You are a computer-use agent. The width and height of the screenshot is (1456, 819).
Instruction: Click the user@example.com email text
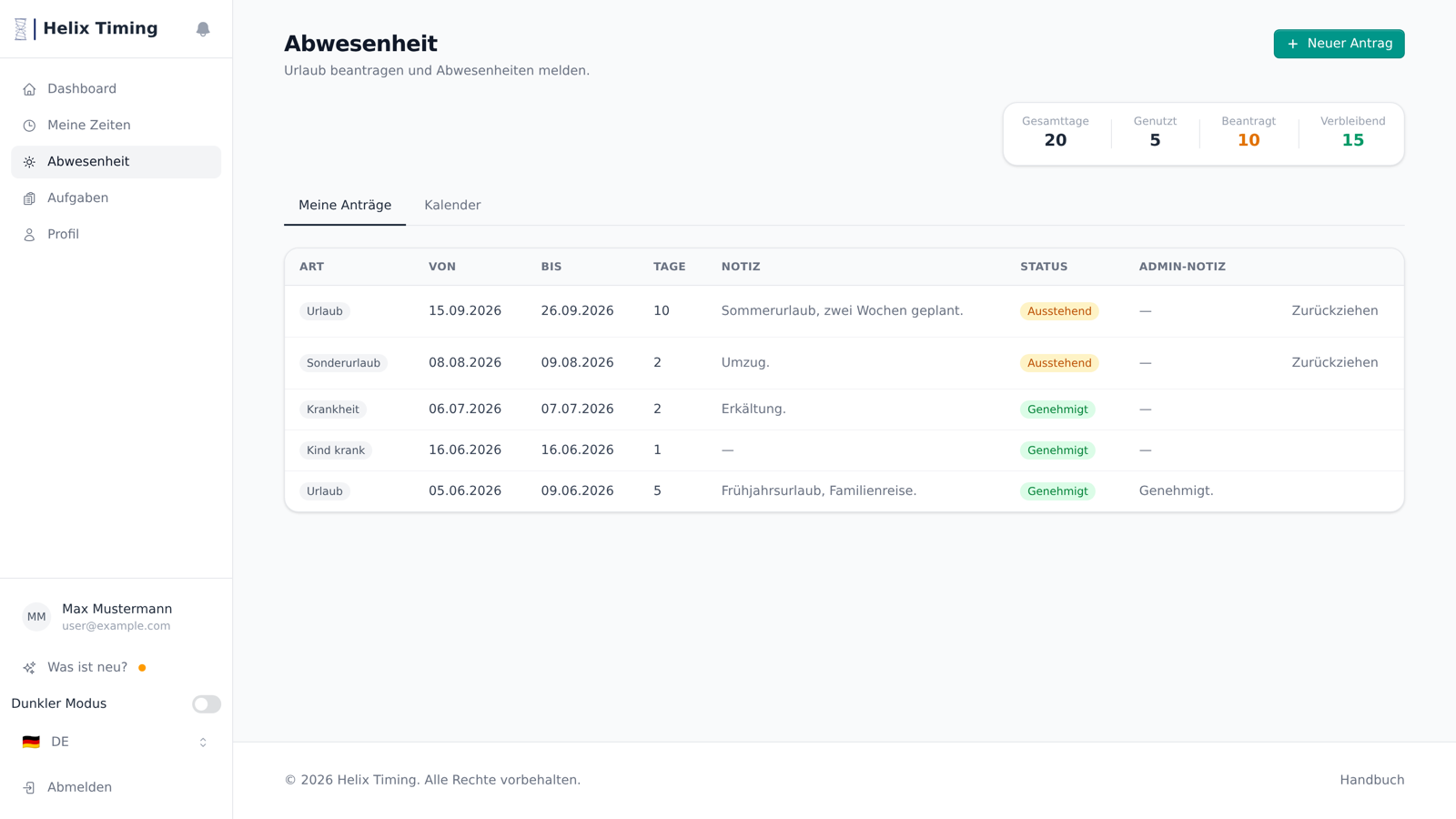pos(116,626)
